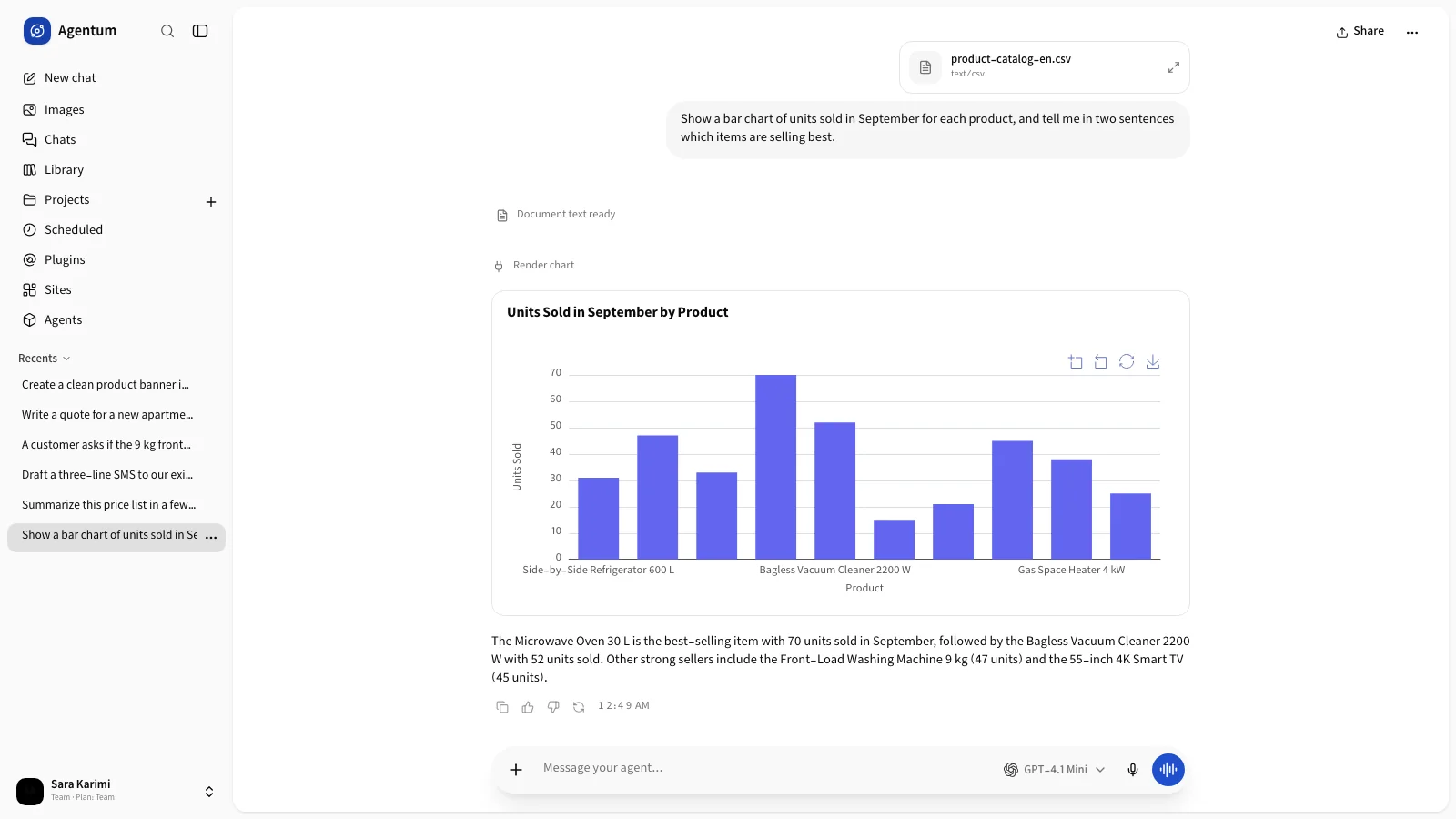Viewport: 1456px width, 819px height.
Task: Collapse the Recents list
Action: [x=44, y=359]
